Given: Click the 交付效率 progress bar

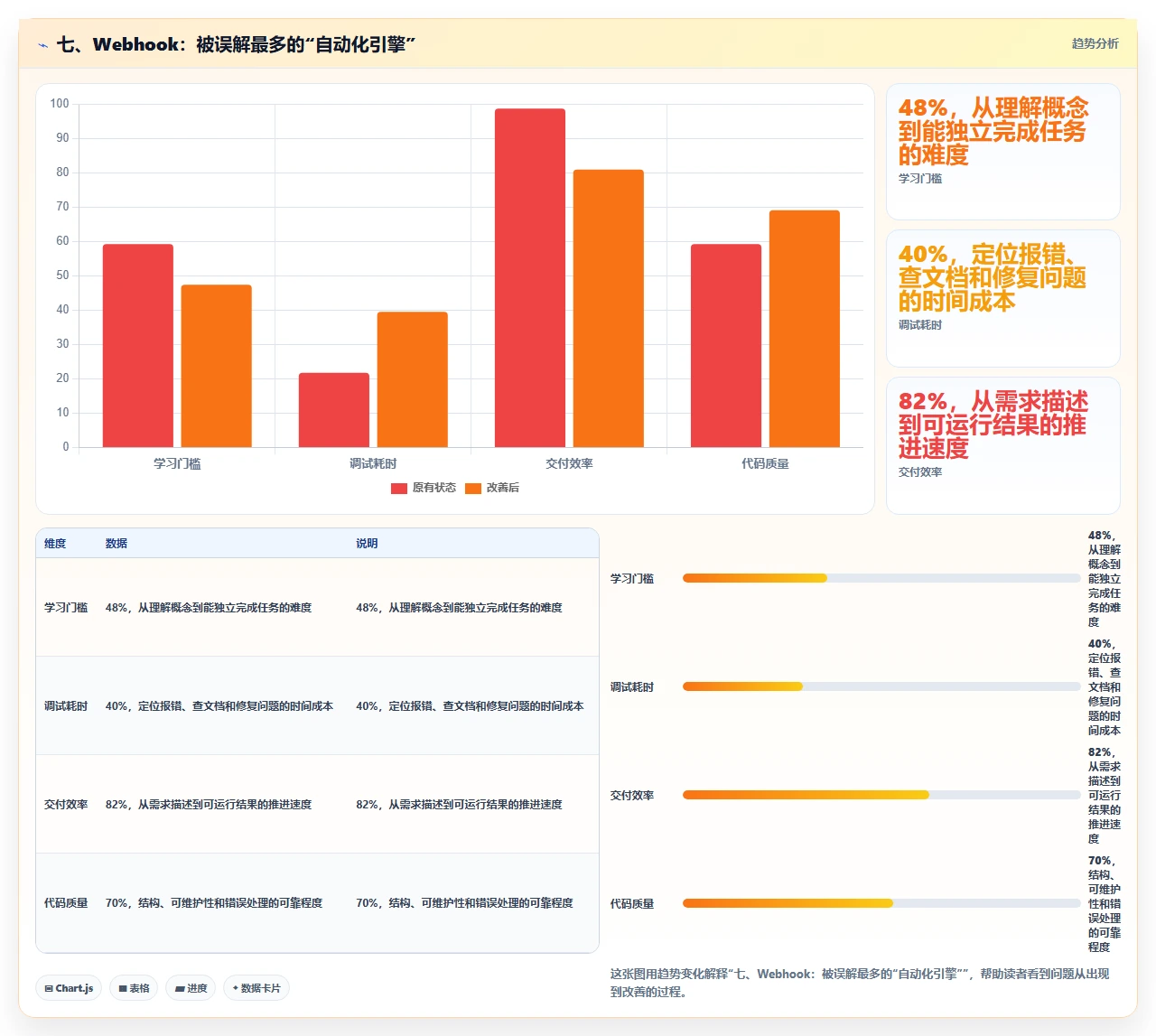Looking at the screenshot, I should (x=881, y=795).
